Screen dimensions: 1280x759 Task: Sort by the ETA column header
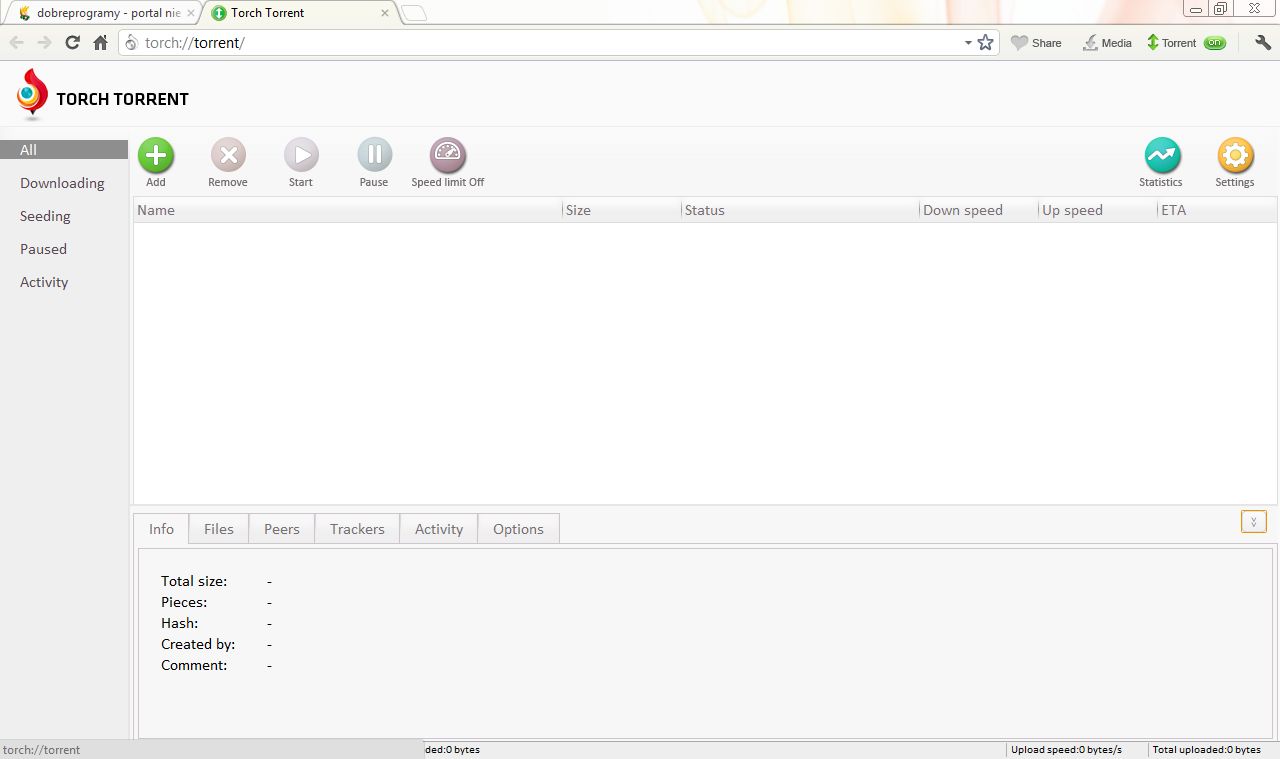(x=1217, y=210)
